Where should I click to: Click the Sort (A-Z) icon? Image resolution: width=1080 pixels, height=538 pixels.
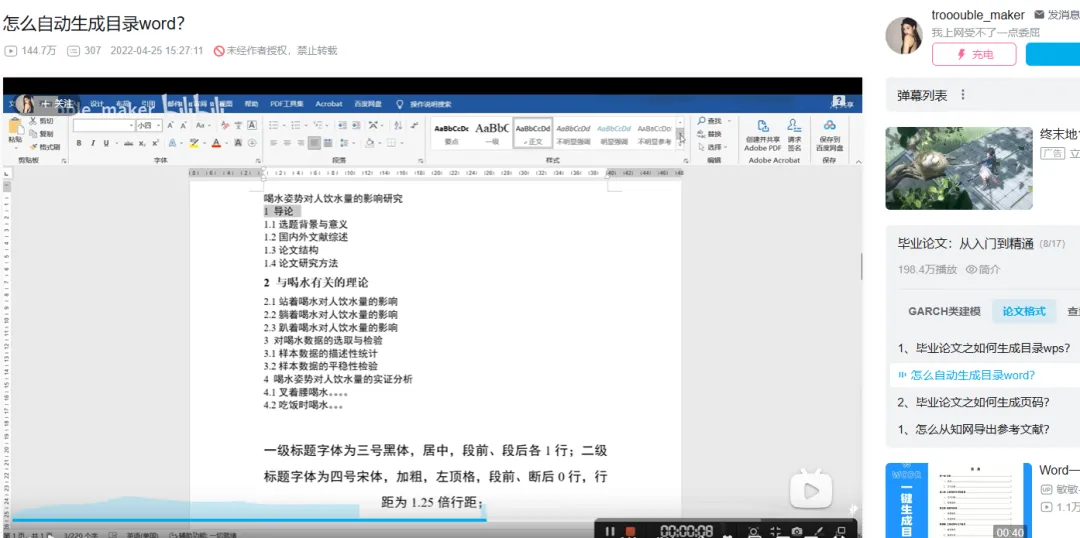pos(397,125)
